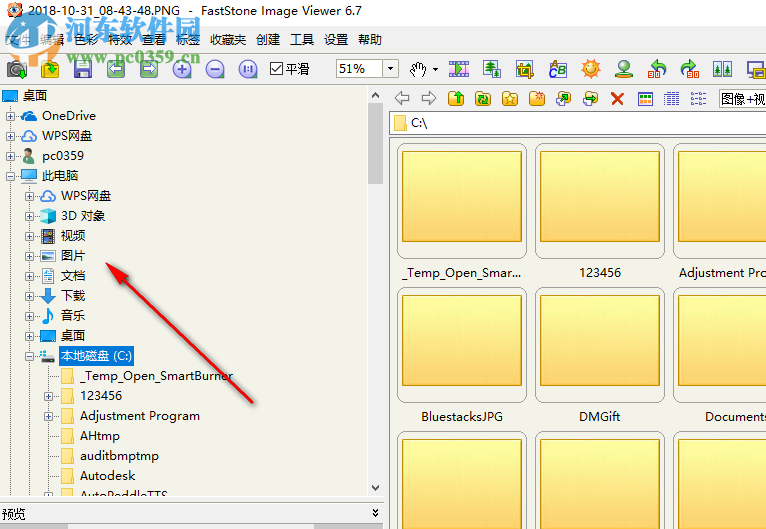Select 视频 in folder tree
The width and height of the screenshot is (766, 529).
(73, 236)
